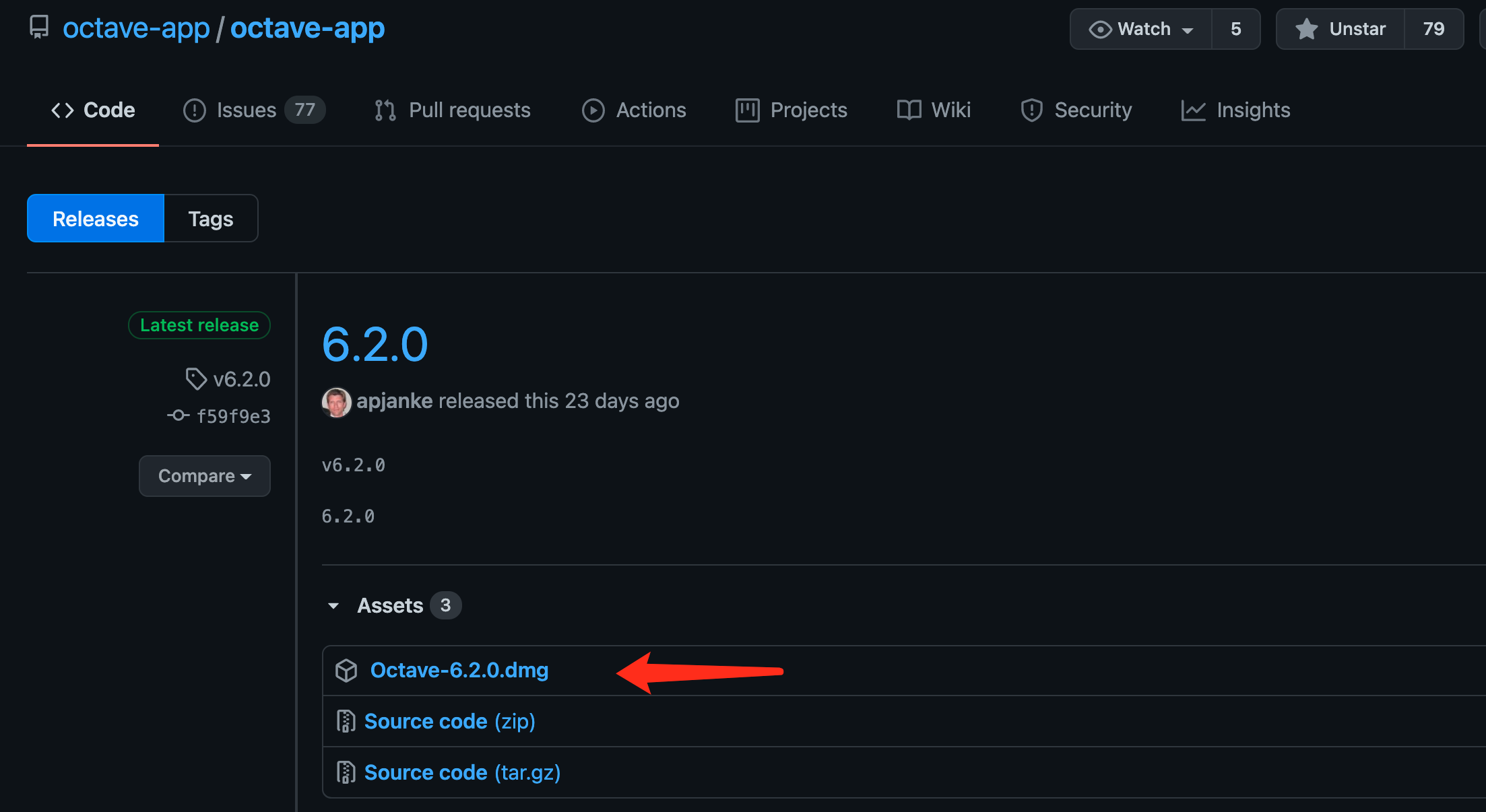
Task: Collapse the Assets section
Action: point(334,606)
